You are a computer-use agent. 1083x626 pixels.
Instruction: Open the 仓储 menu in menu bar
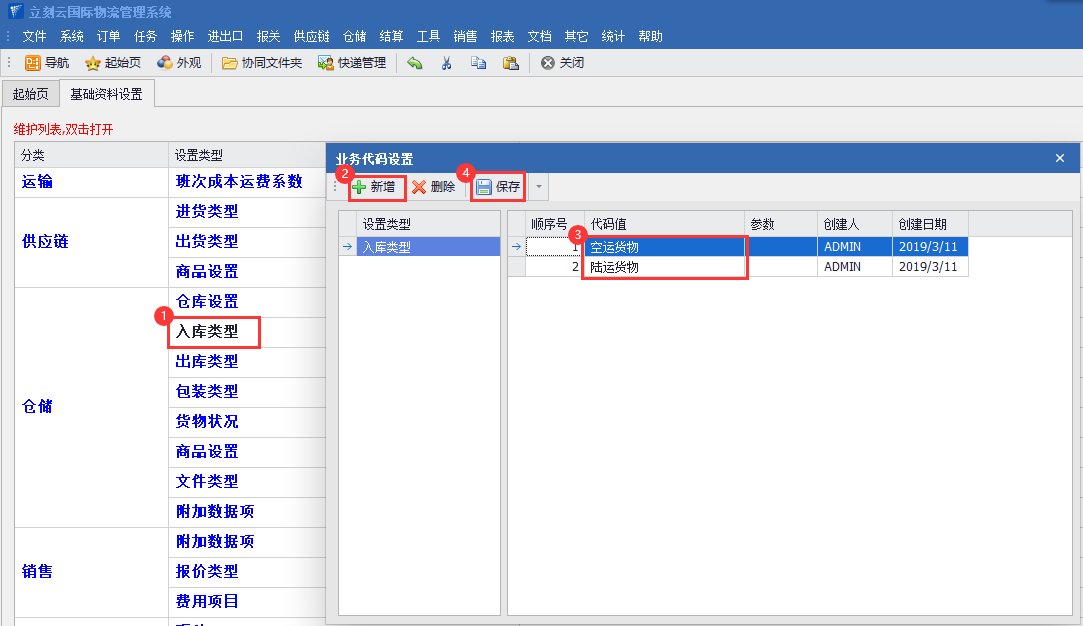(354, 36)
